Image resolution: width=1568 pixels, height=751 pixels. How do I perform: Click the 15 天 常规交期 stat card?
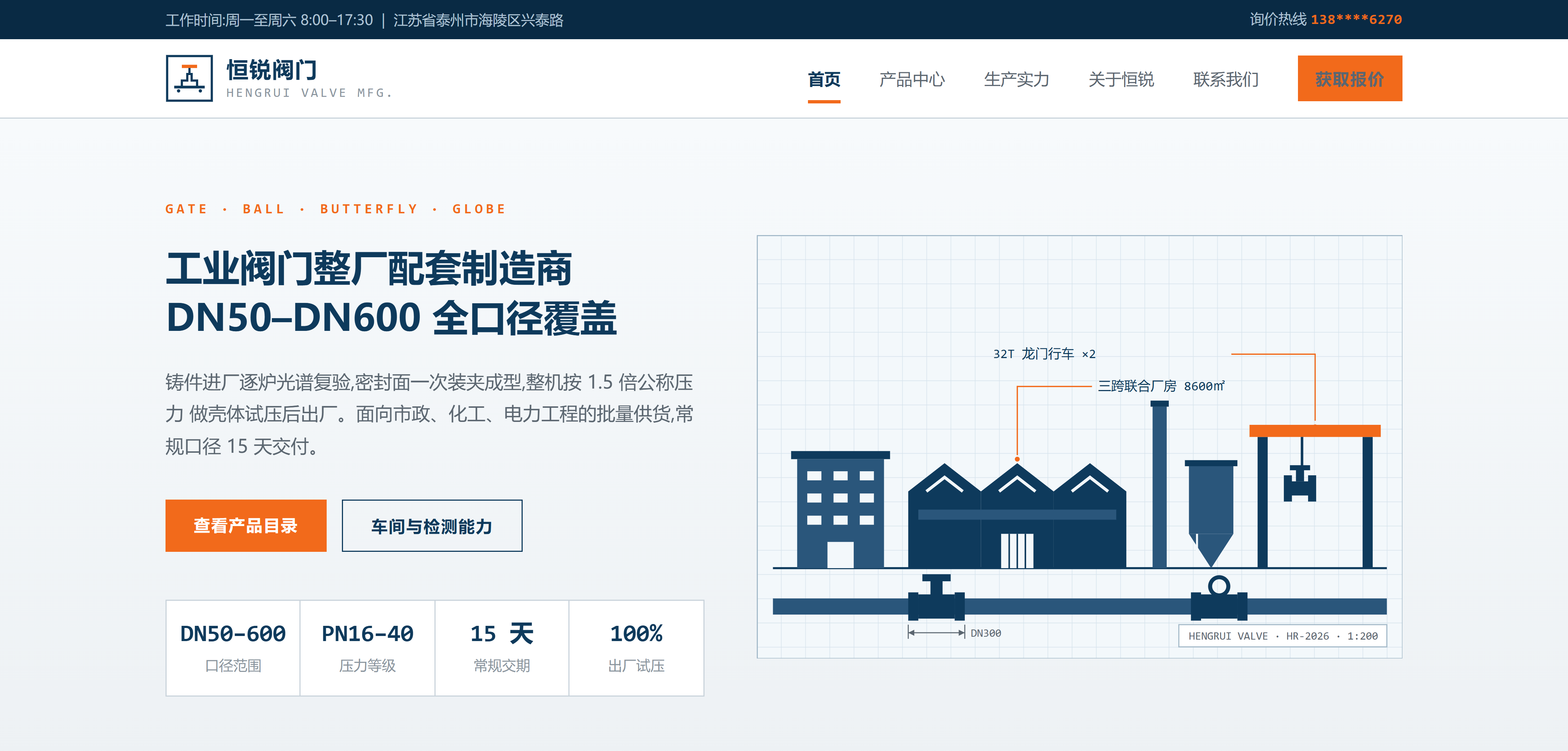point(502,648)
